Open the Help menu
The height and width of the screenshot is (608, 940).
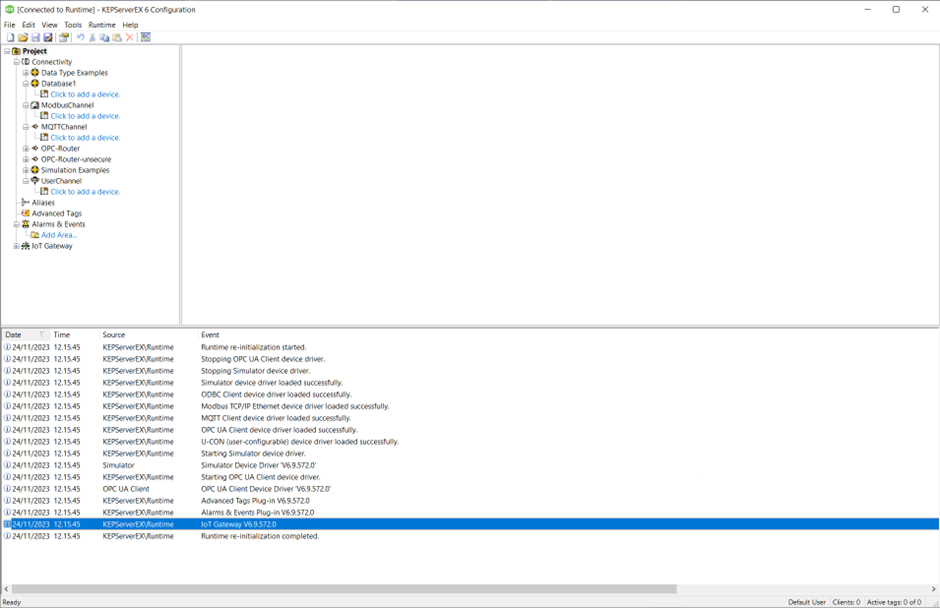tap(130, 25)
